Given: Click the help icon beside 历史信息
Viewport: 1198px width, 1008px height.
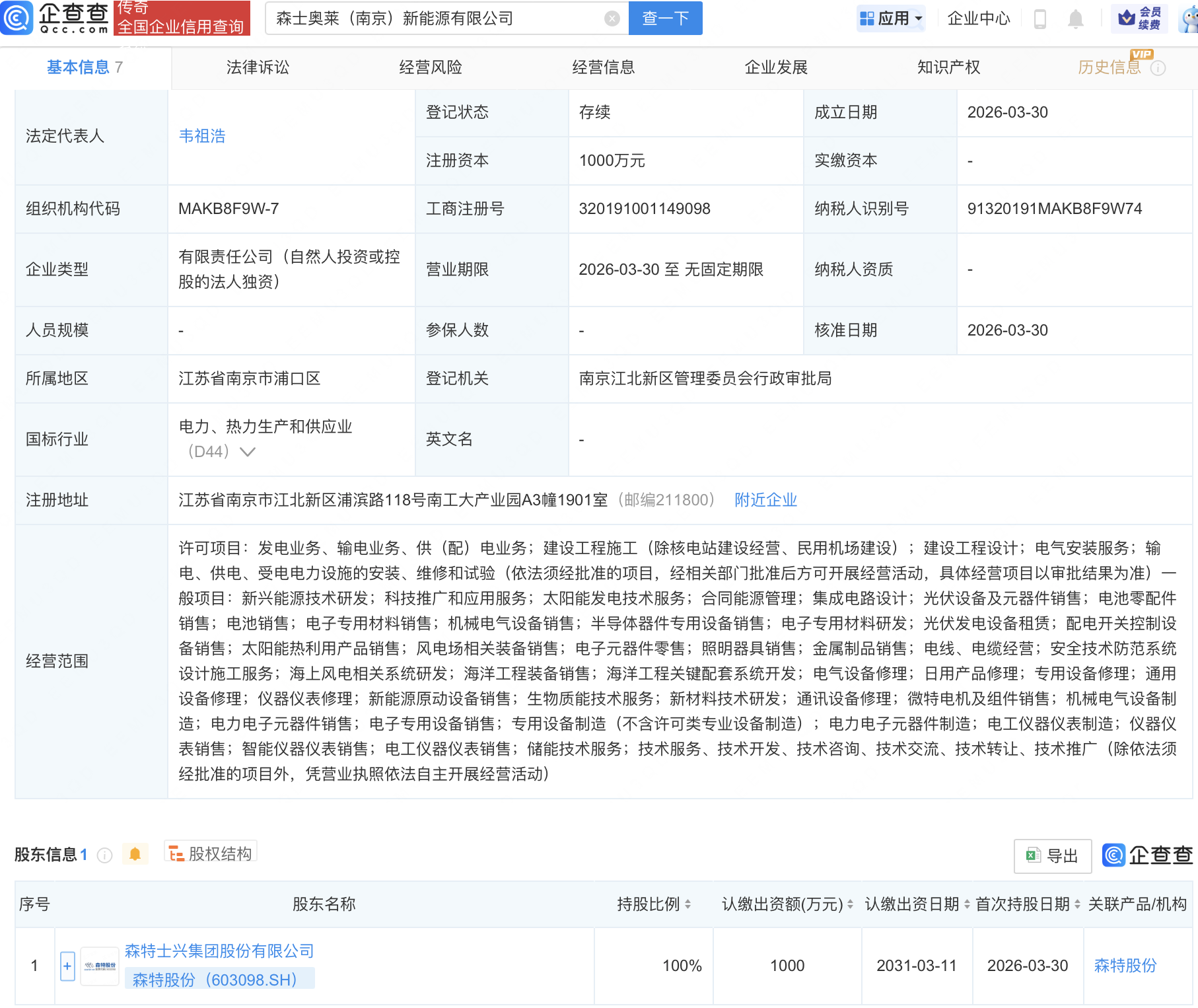Looking at the screenshot, I should click(1158, 67).
